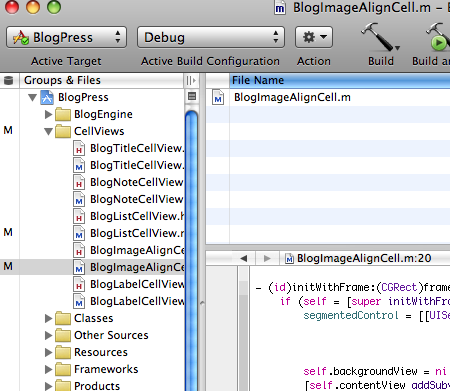
Task: Click the BlogPress project icon in the tree
Action: click(x=47, y=97)
